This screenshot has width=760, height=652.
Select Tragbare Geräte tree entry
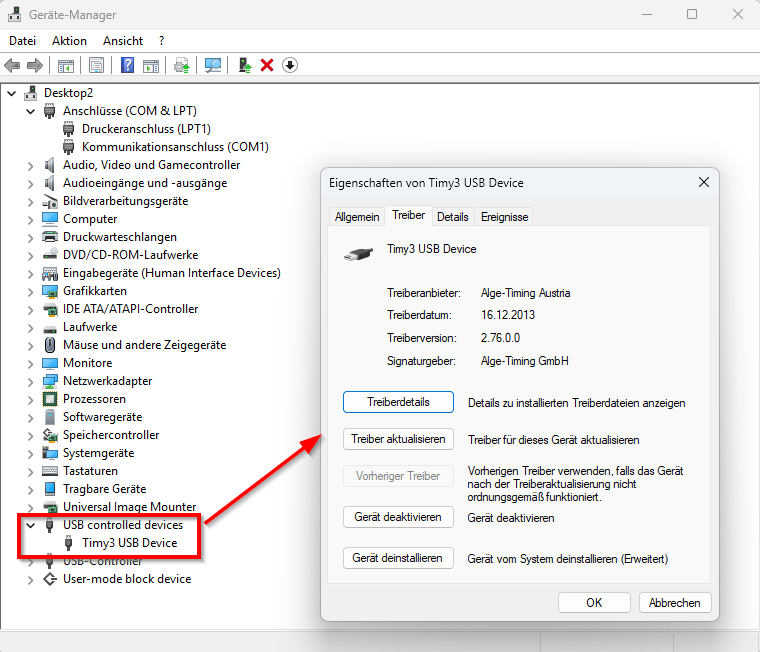(x=104, y=489)
